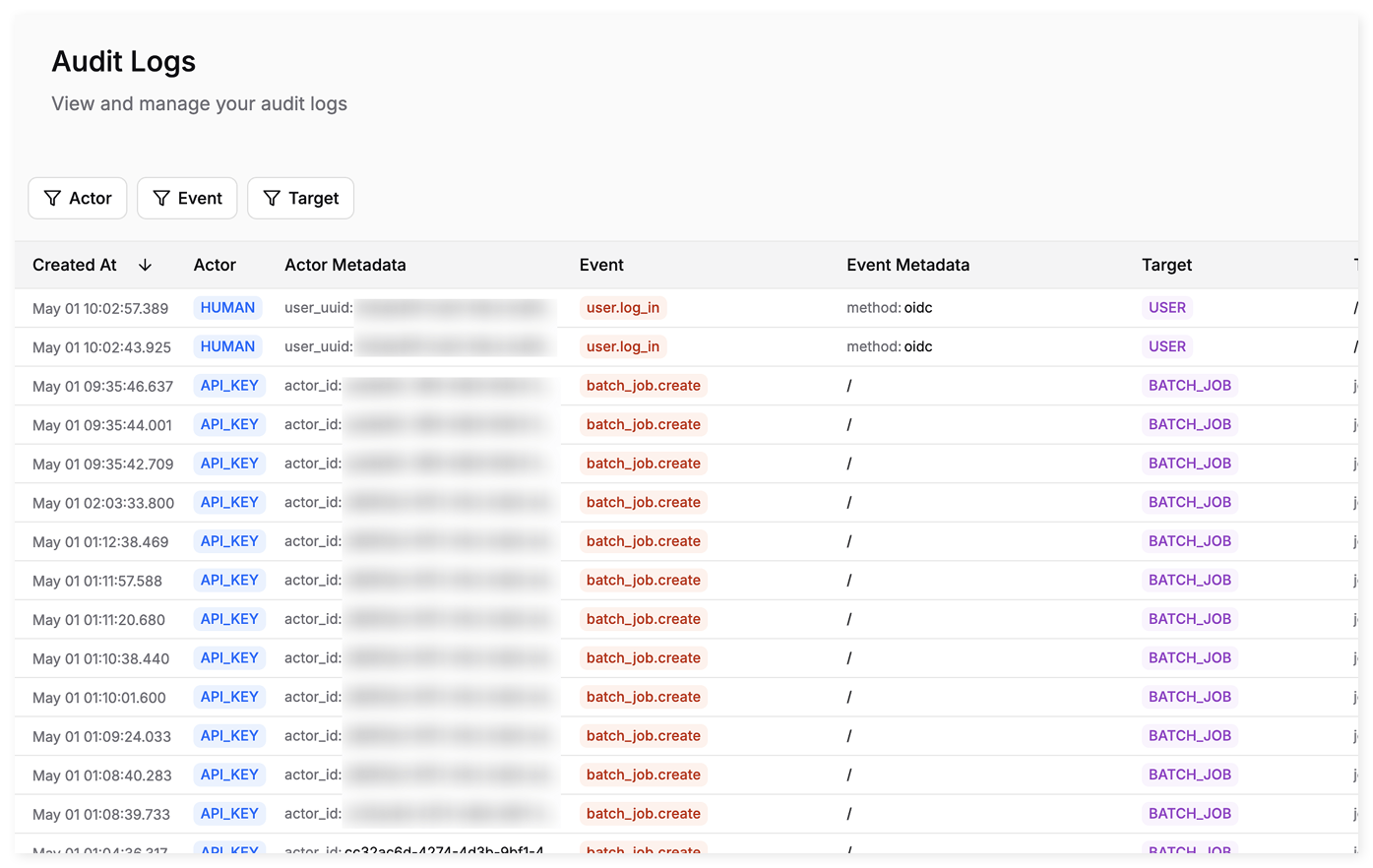Click API_KEY badge in the 09:35:46.637 row
The image size is (1373, 868).
pos(229,386)
